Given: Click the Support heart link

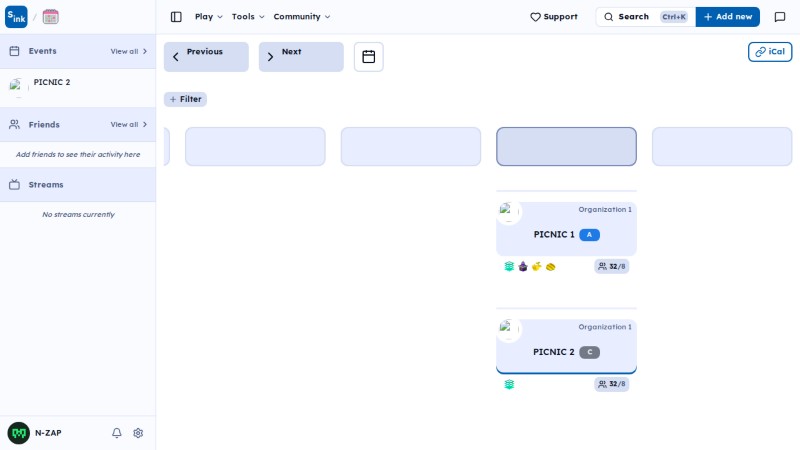Looking at the screenshot, I should (554, 17).
